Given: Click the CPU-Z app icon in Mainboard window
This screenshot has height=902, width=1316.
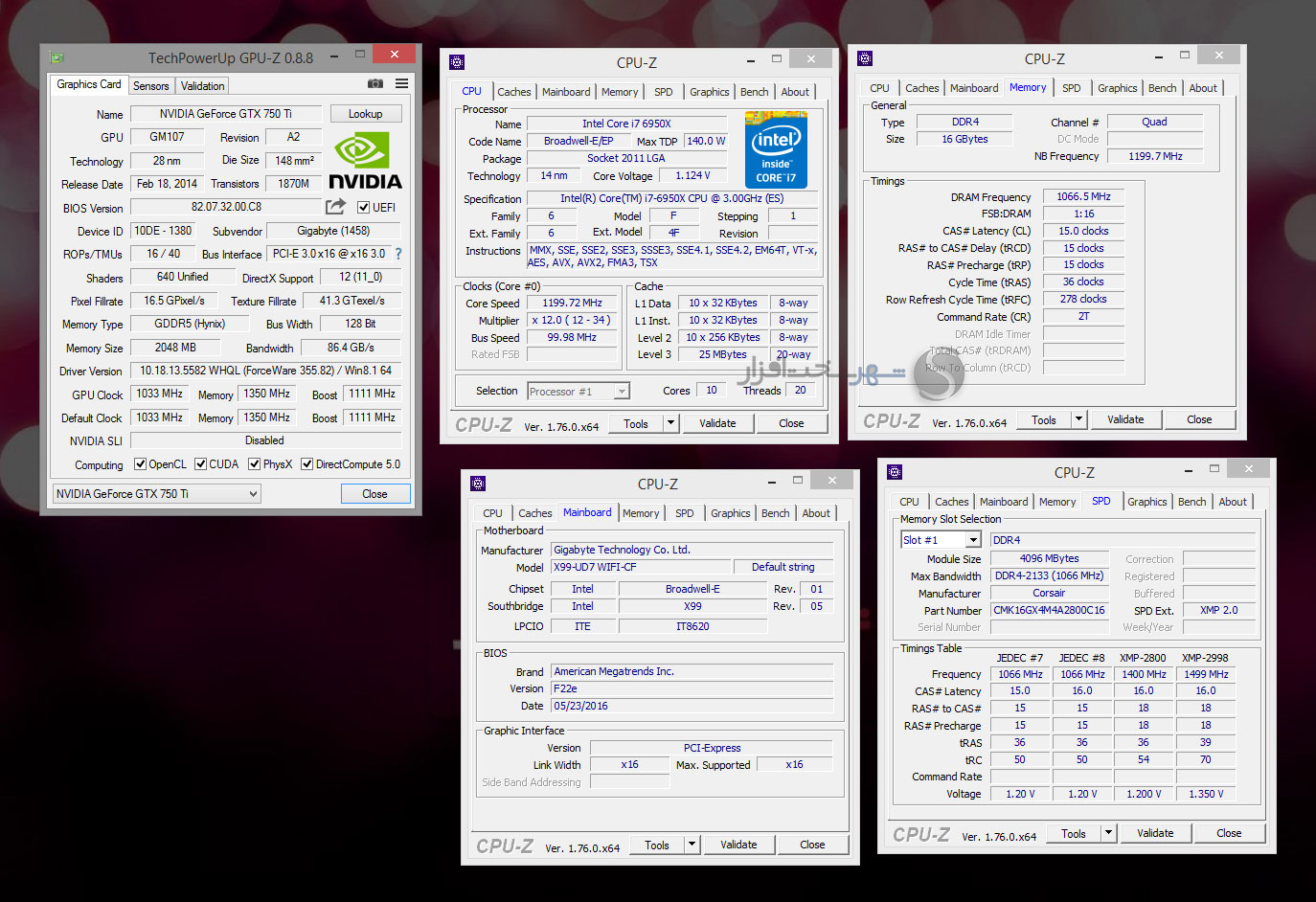Looking at the screenshot, I should click(x=478, y=484).
